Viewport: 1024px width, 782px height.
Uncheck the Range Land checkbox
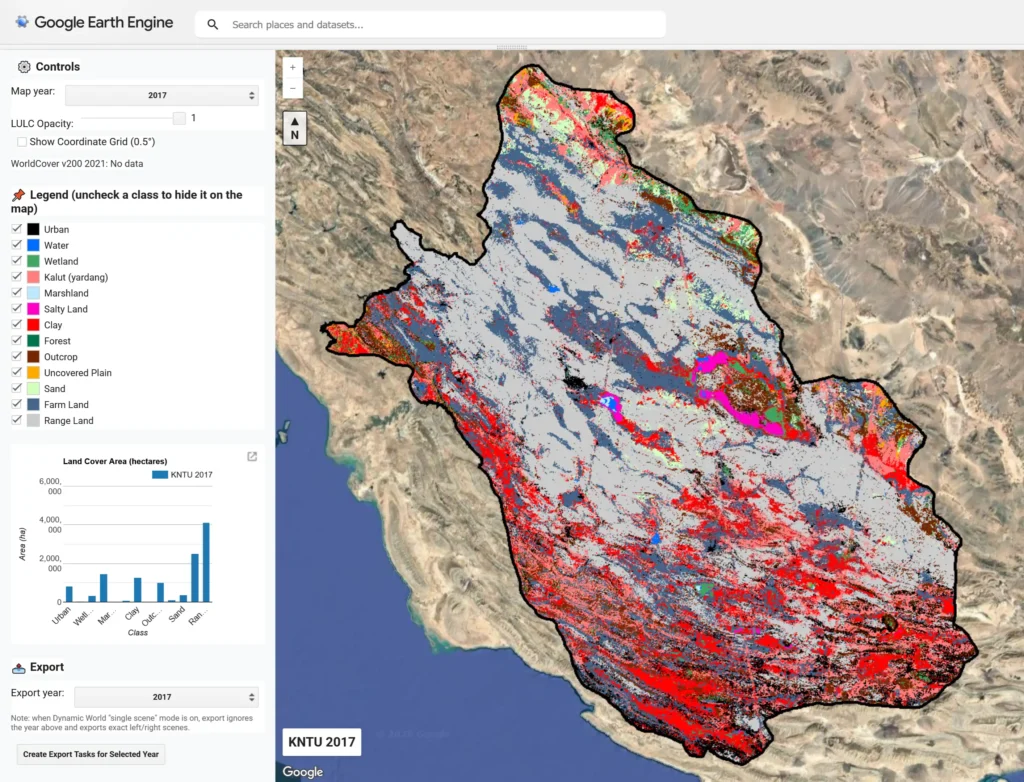pyautogui.click(x=17, y=420)
